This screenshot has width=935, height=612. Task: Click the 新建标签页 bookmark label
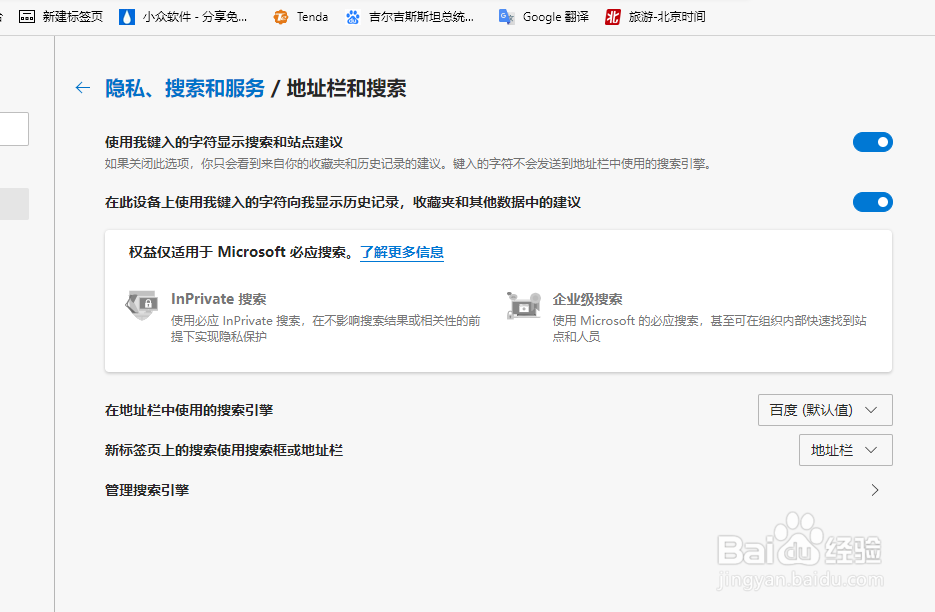click(73, 17)
